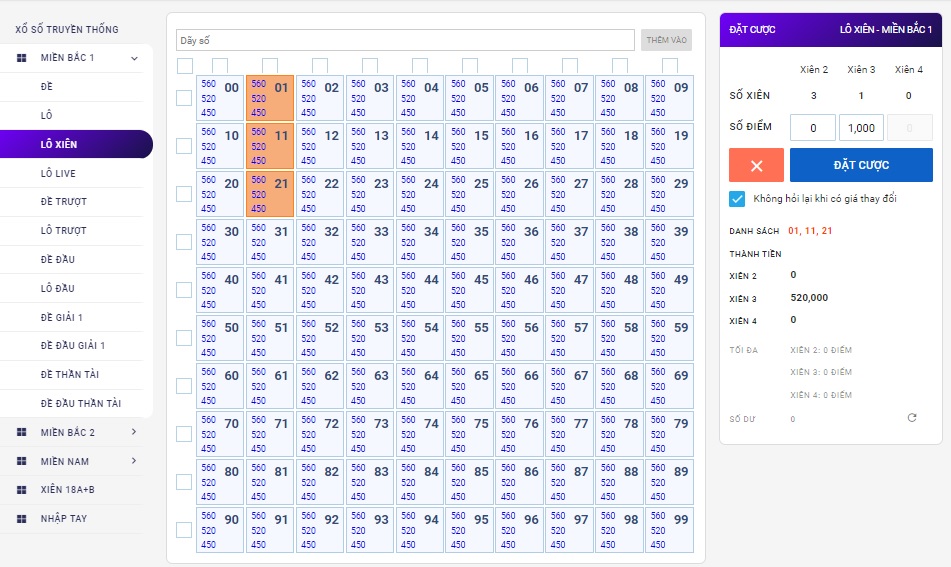Deselect highlighted number 21
This screenshot has height=567, width=951.
click(270, 194)
